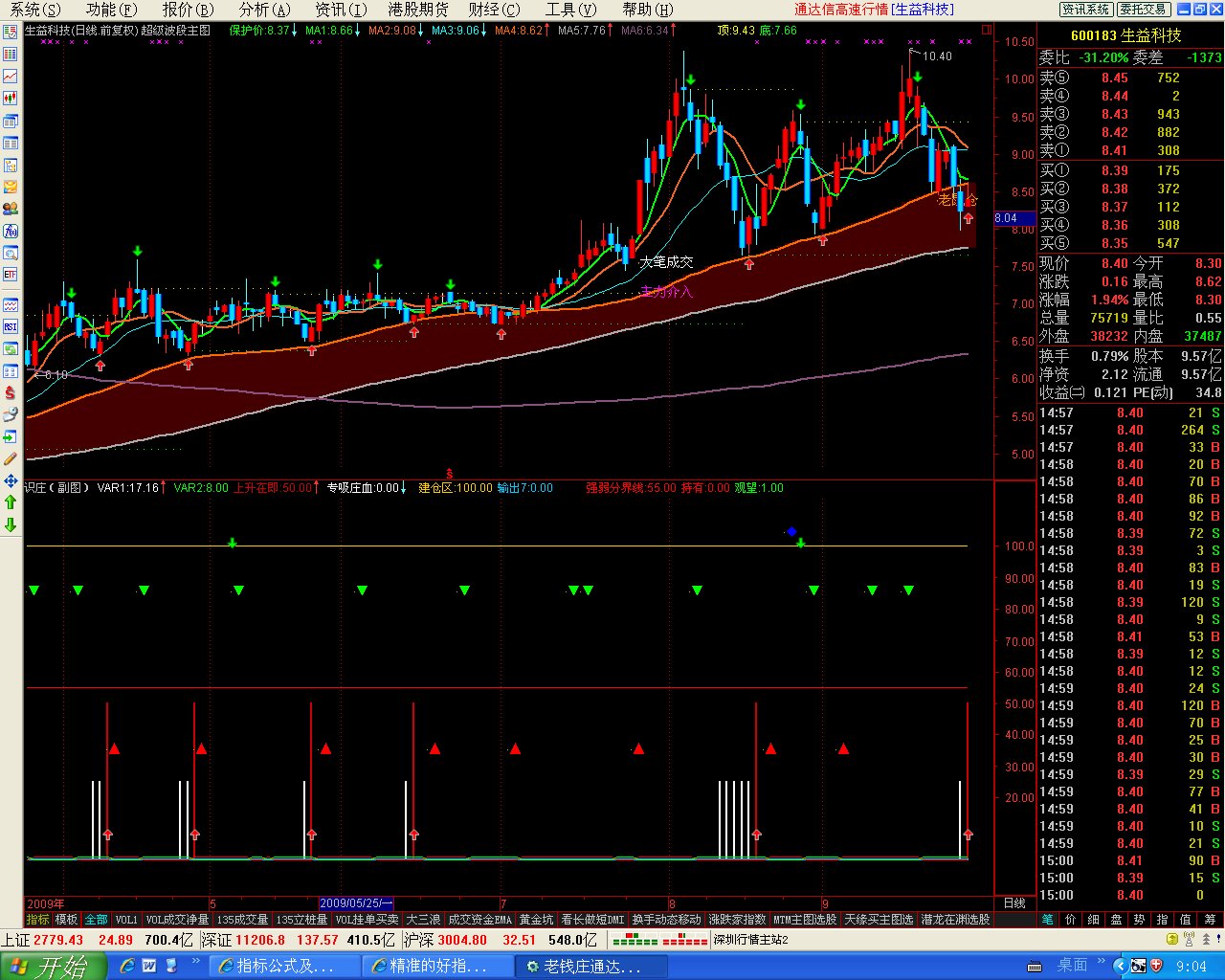Click the topmost left toolbar icon
Image resolution: width=1225 pixels, height=980 pixels.
point(11,32)
